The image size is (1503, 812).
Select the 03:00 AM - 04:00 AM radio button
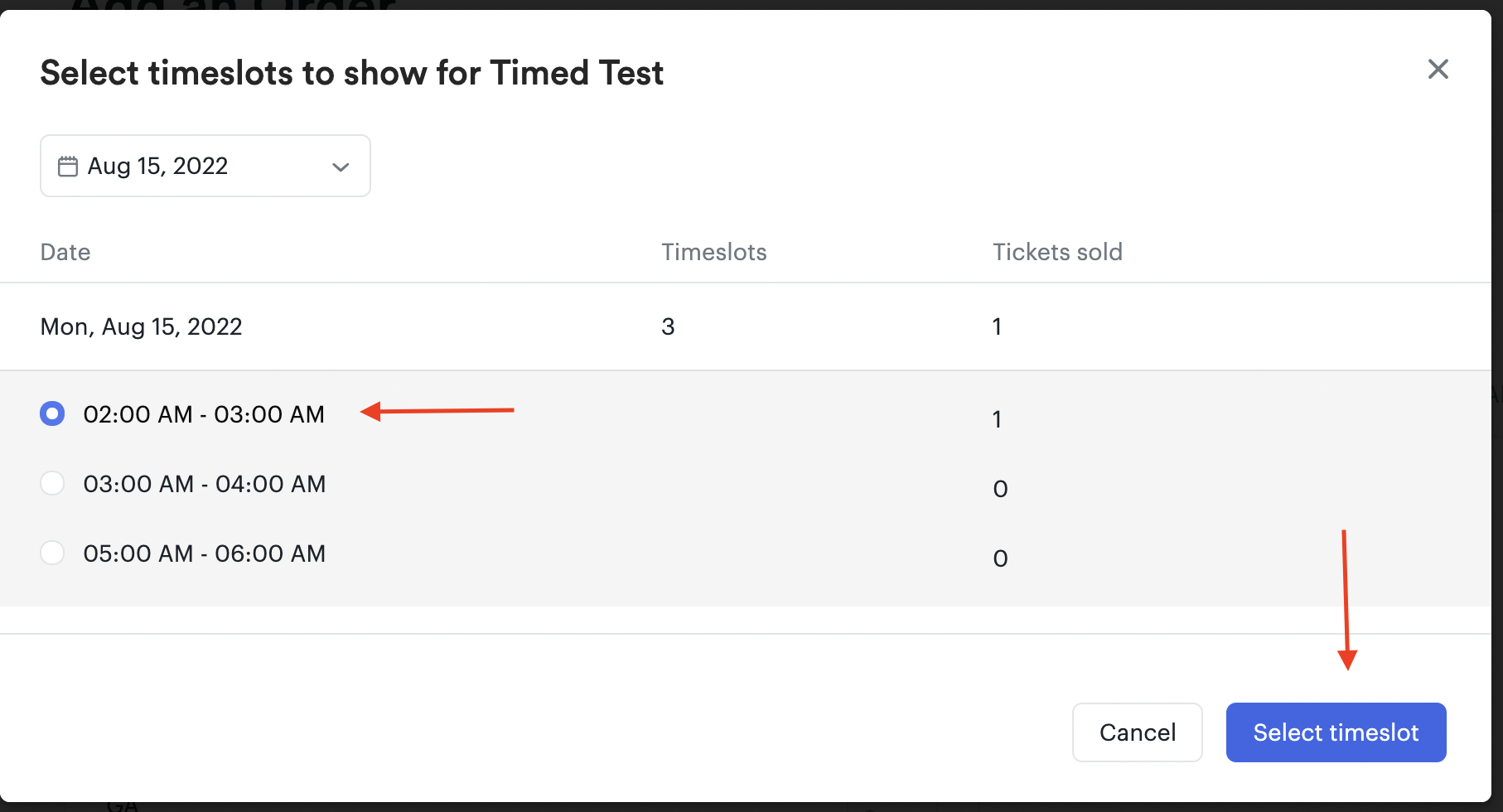tap(52, 483)
